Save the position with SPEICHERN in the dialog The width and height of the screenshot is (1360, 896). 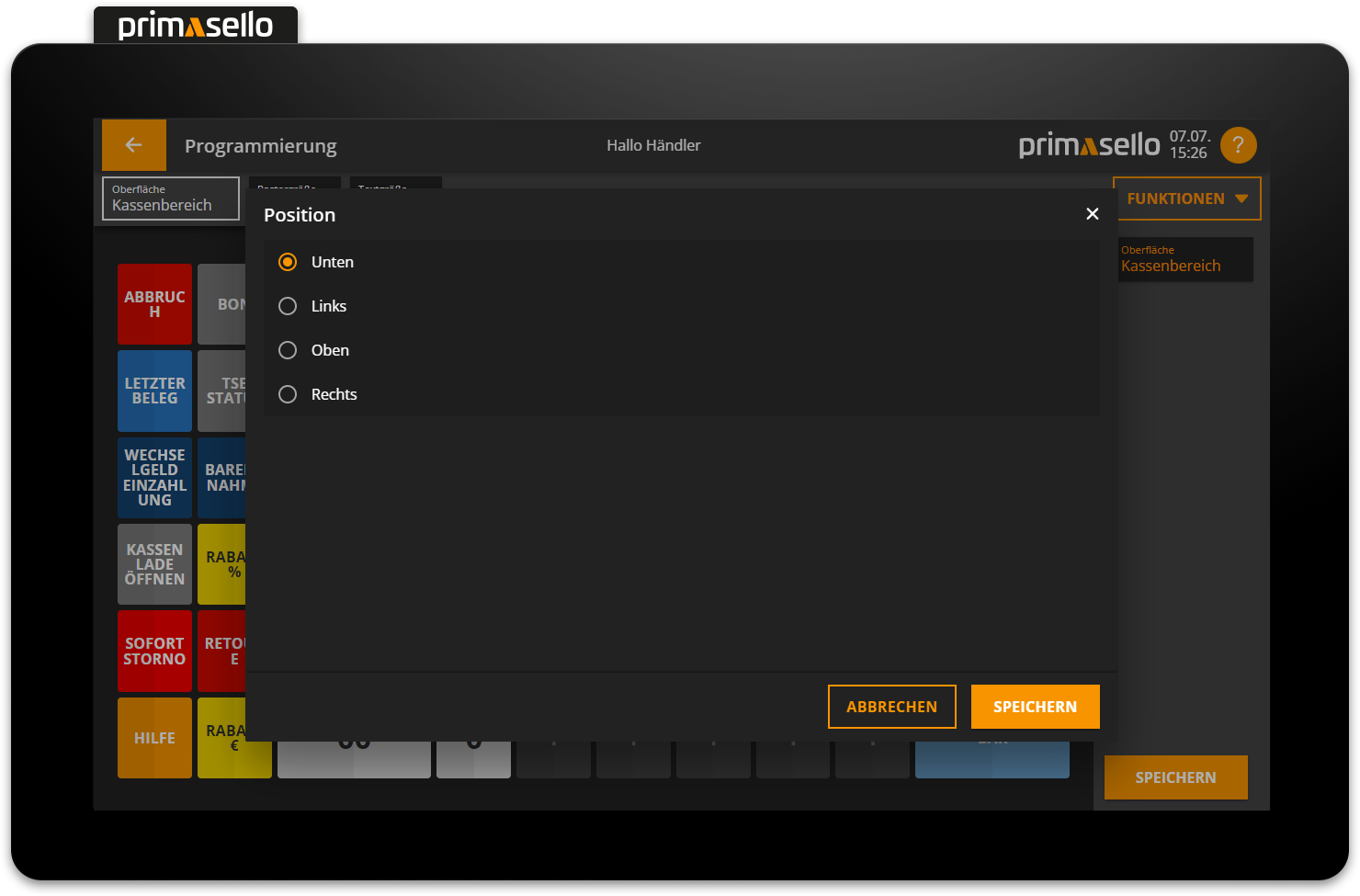[x=1035, y=707]
